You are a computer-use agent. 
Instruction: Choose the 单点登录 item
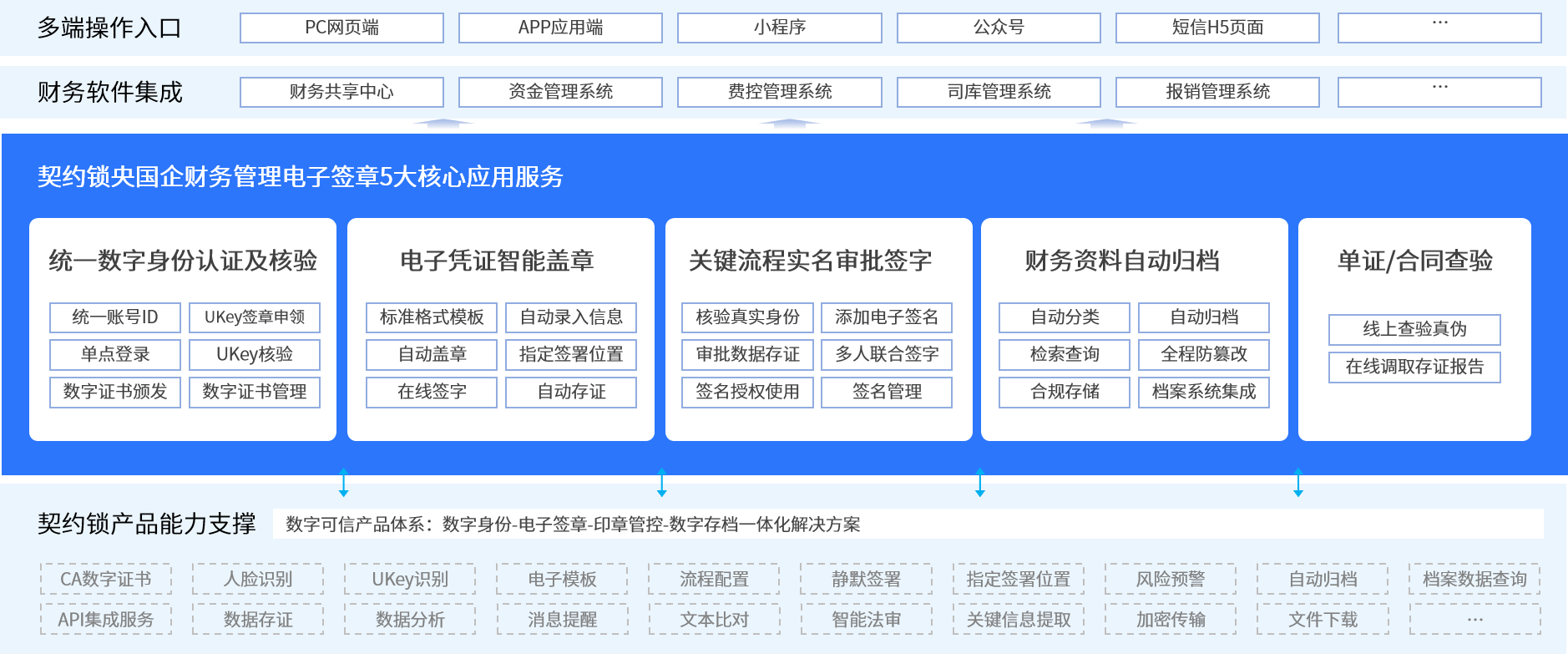click(x=115, y=354)
